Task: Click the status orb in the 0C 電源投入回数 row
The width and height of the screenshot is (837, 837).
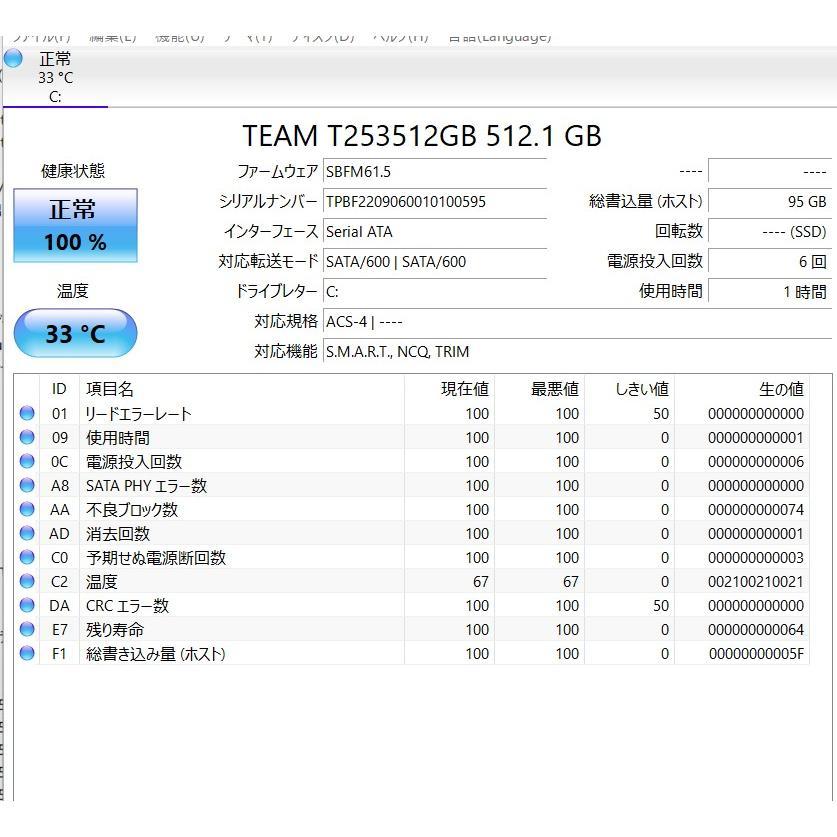Action: pos(27,461)
